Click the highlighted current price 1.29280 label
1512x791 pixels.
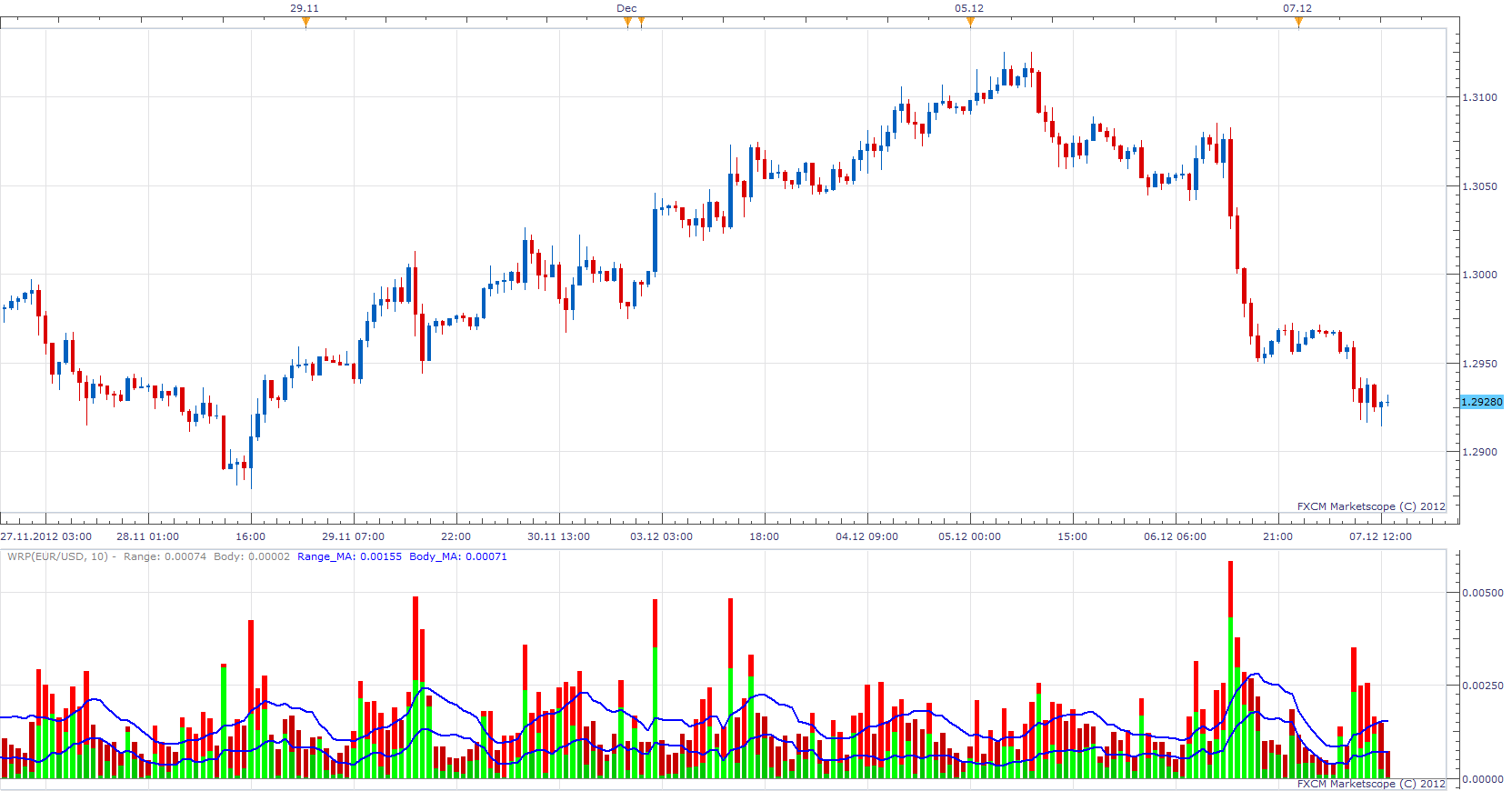pos(1481,402)
